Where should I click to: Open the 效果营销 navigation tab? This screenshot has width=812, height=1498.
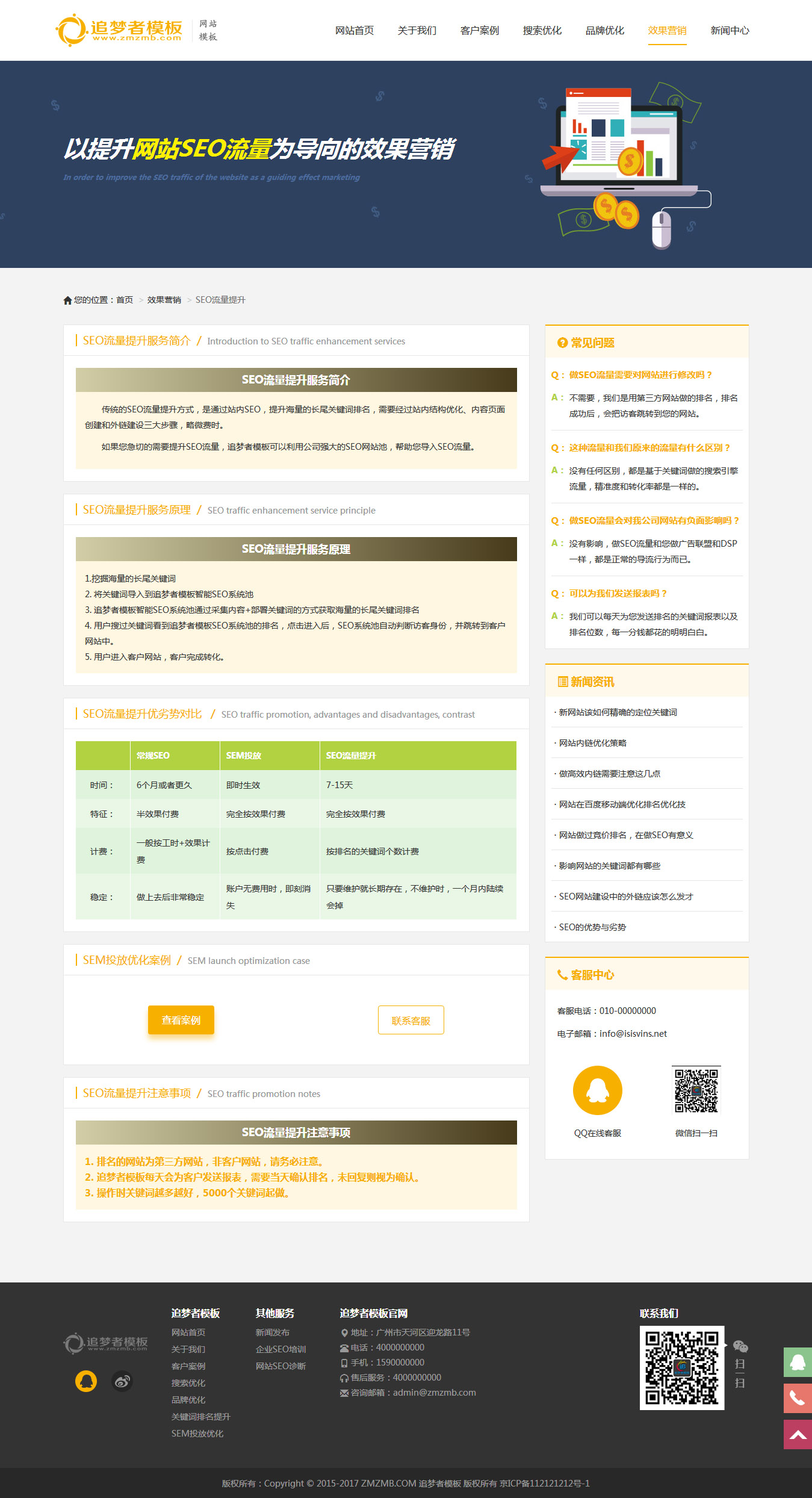coord(667,31)
